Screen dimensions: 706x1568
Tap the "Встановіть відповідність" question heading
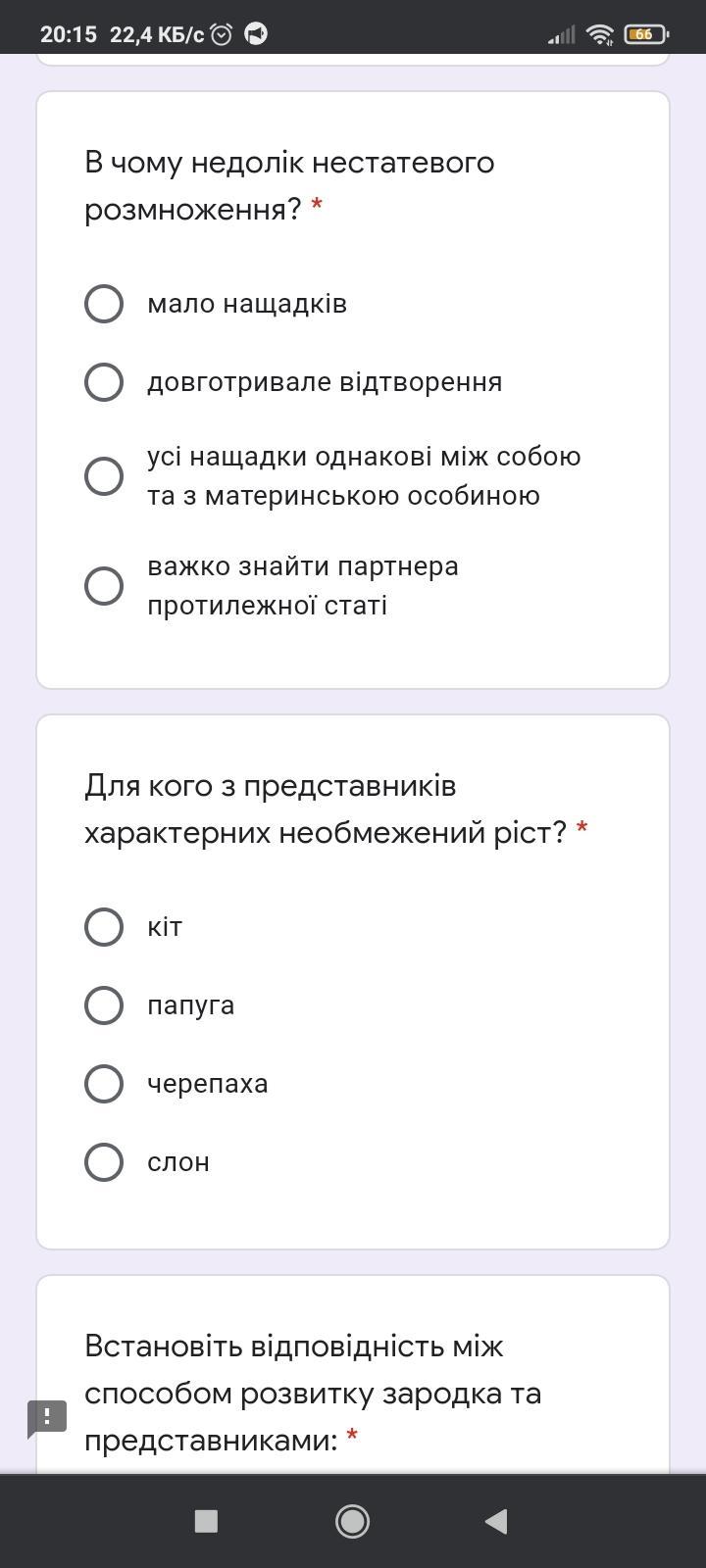tap(313, 1393)
